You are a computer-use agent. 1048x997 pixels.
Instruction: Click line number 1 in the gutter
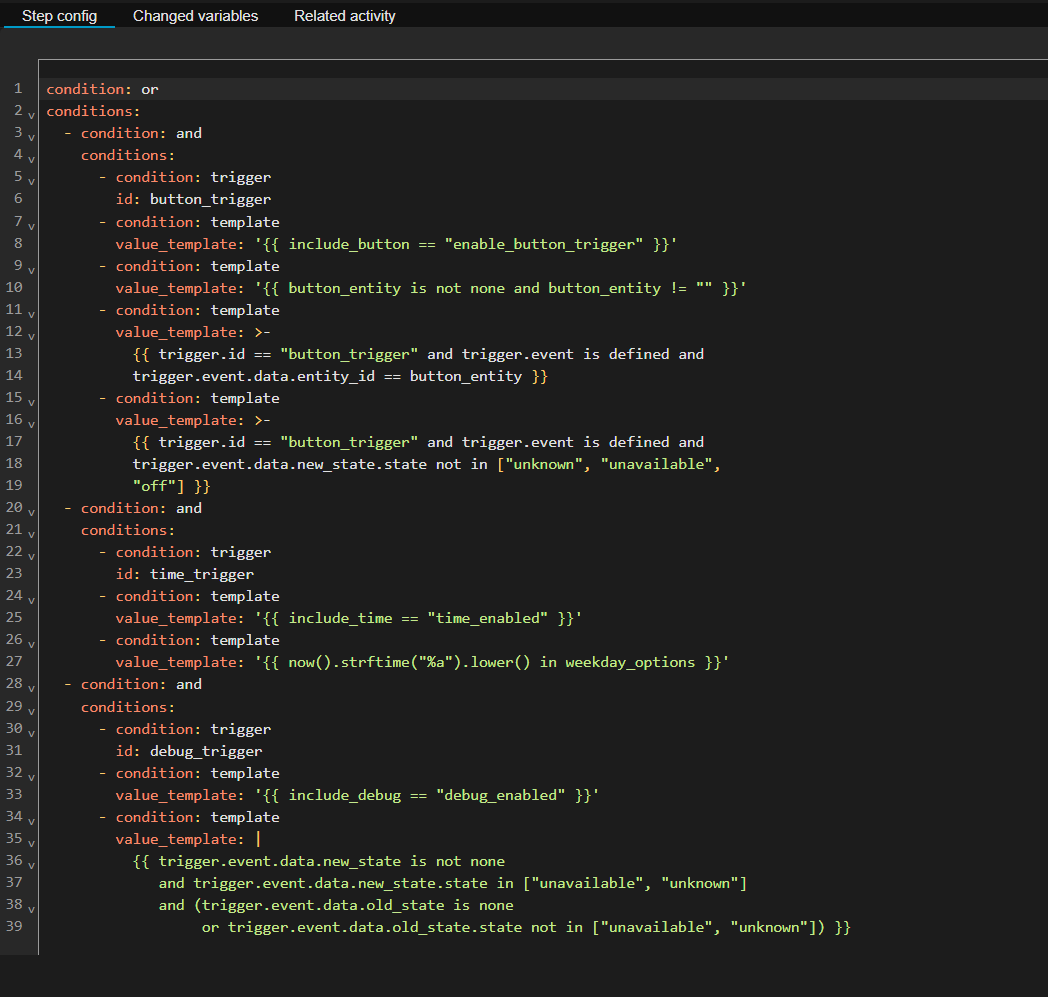18,88
